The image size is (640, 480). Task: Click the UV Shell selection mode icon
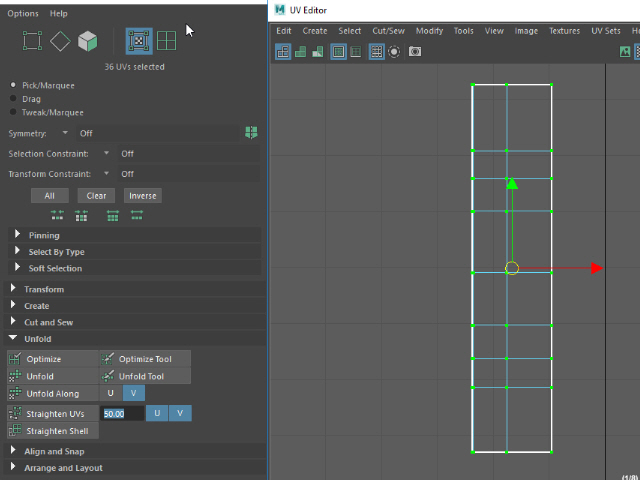click(x=166, y=41)
